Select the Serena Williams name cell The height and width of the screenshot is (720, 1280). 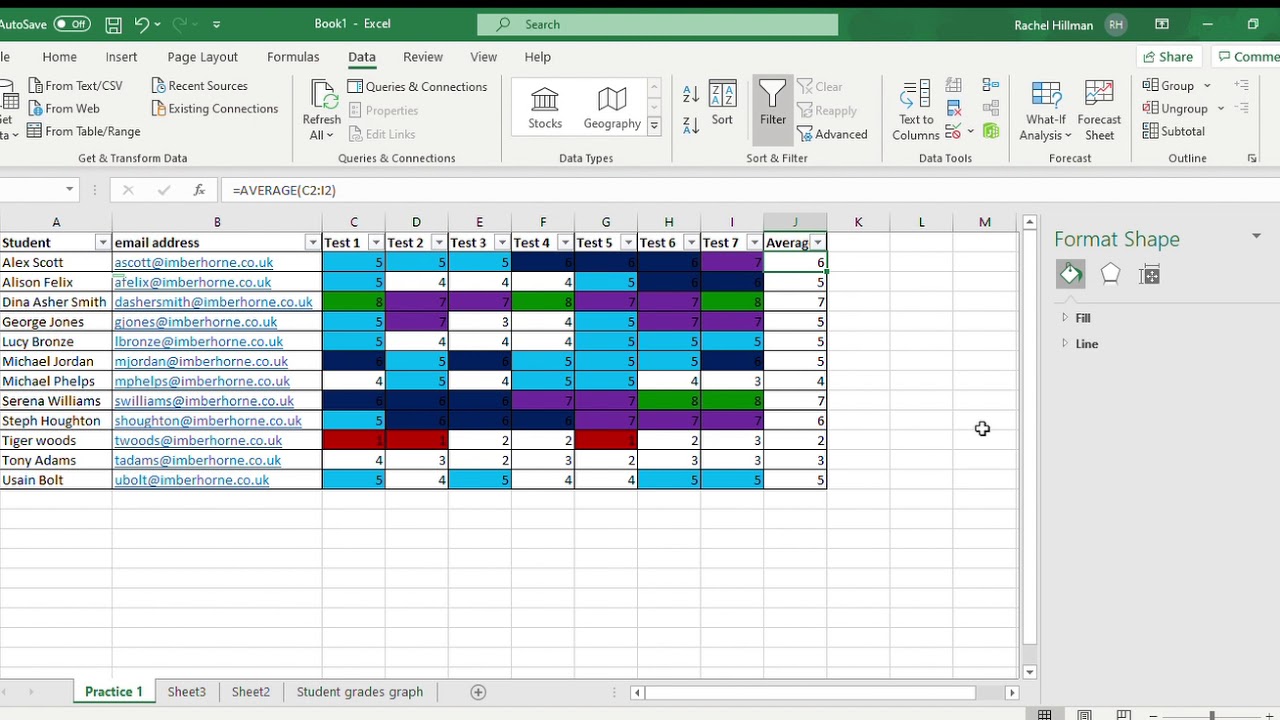click(x=56, y=401)
